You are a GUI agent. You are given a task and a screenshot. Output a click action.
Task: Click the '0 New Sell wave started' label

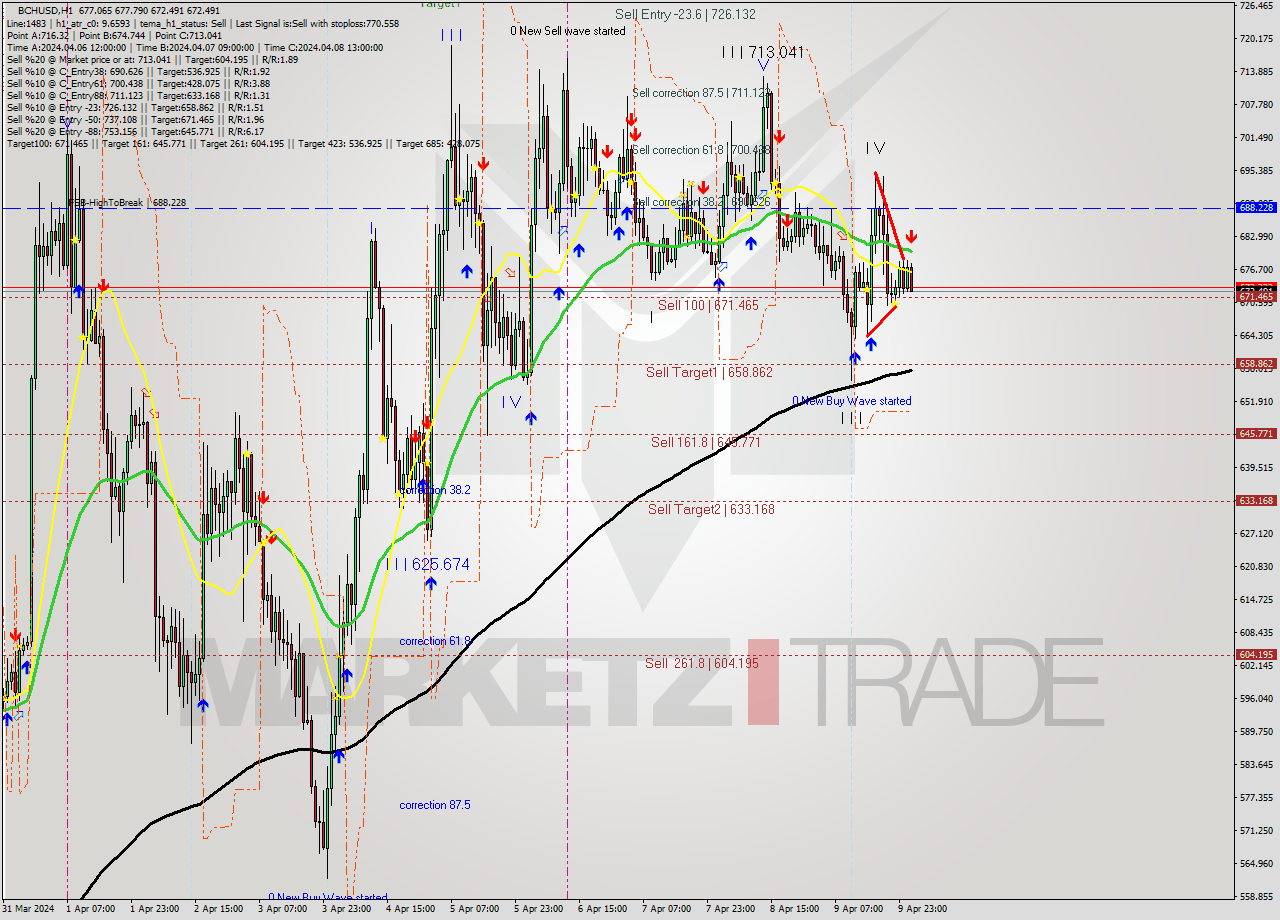[567, 31]
